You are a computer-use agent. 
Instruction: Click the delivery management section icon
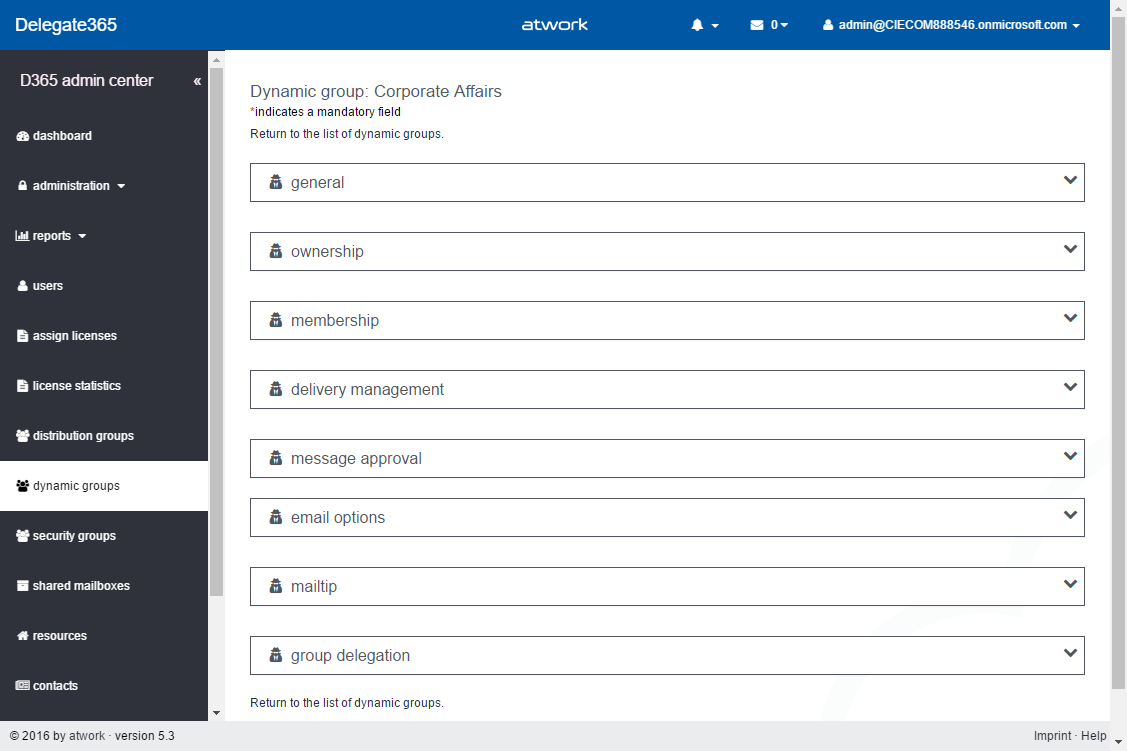coord(275,390)
